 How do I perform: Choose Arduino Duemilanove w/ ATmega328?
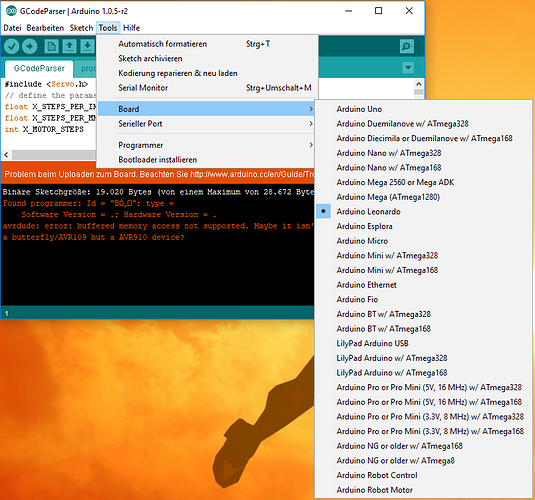coord(424,124)
